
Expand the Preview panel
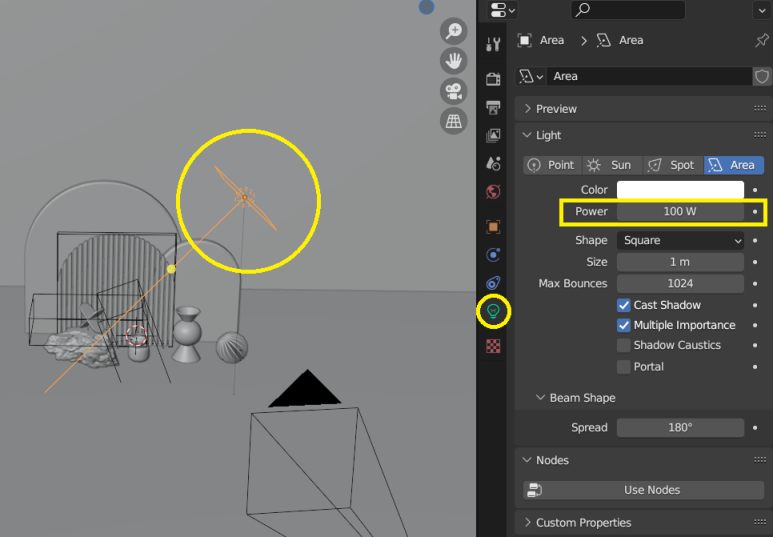527,109
